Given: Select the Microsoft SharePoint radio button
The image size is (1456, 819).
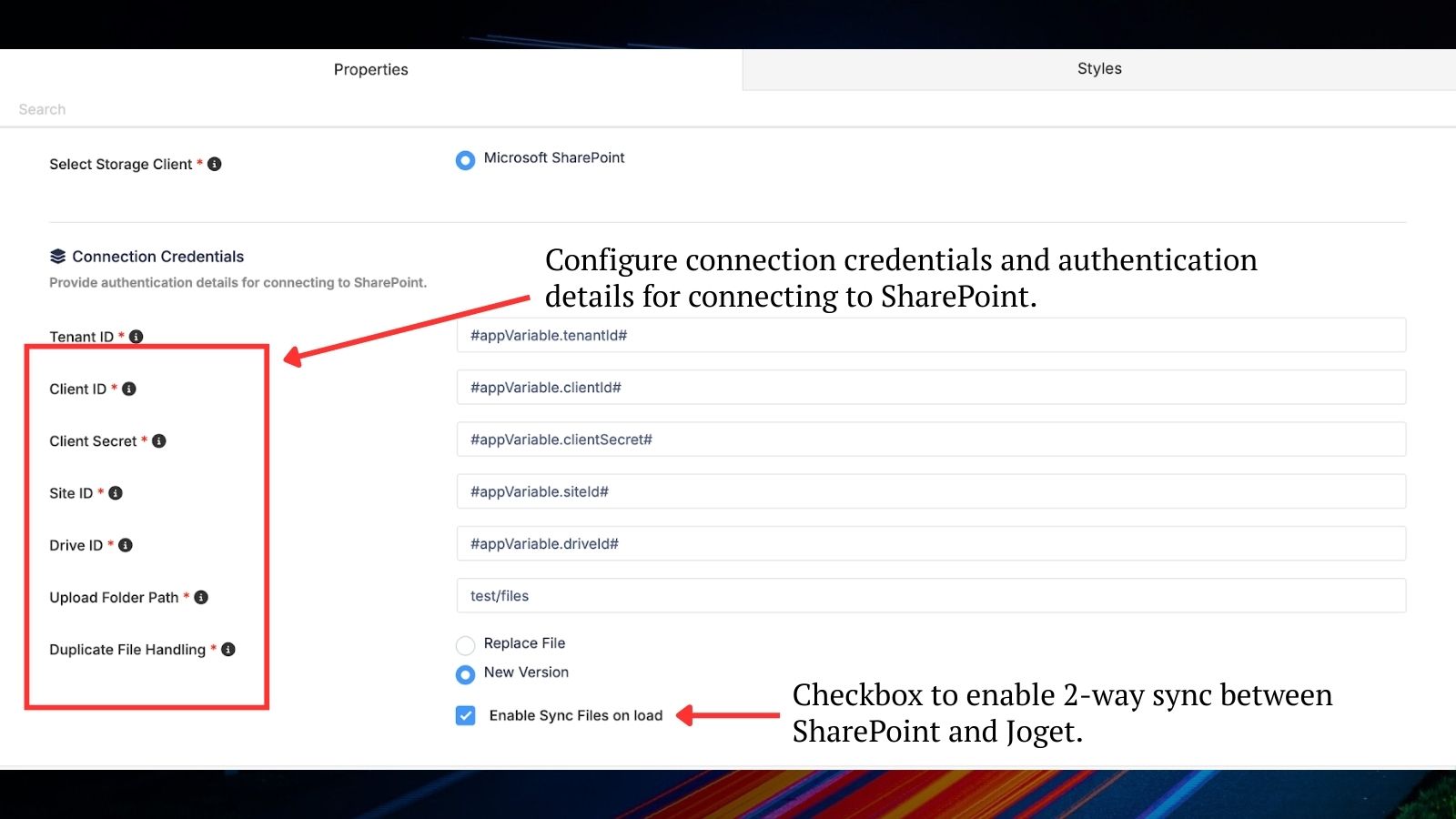Looking at the screenshot, I should tap(465, 160).
